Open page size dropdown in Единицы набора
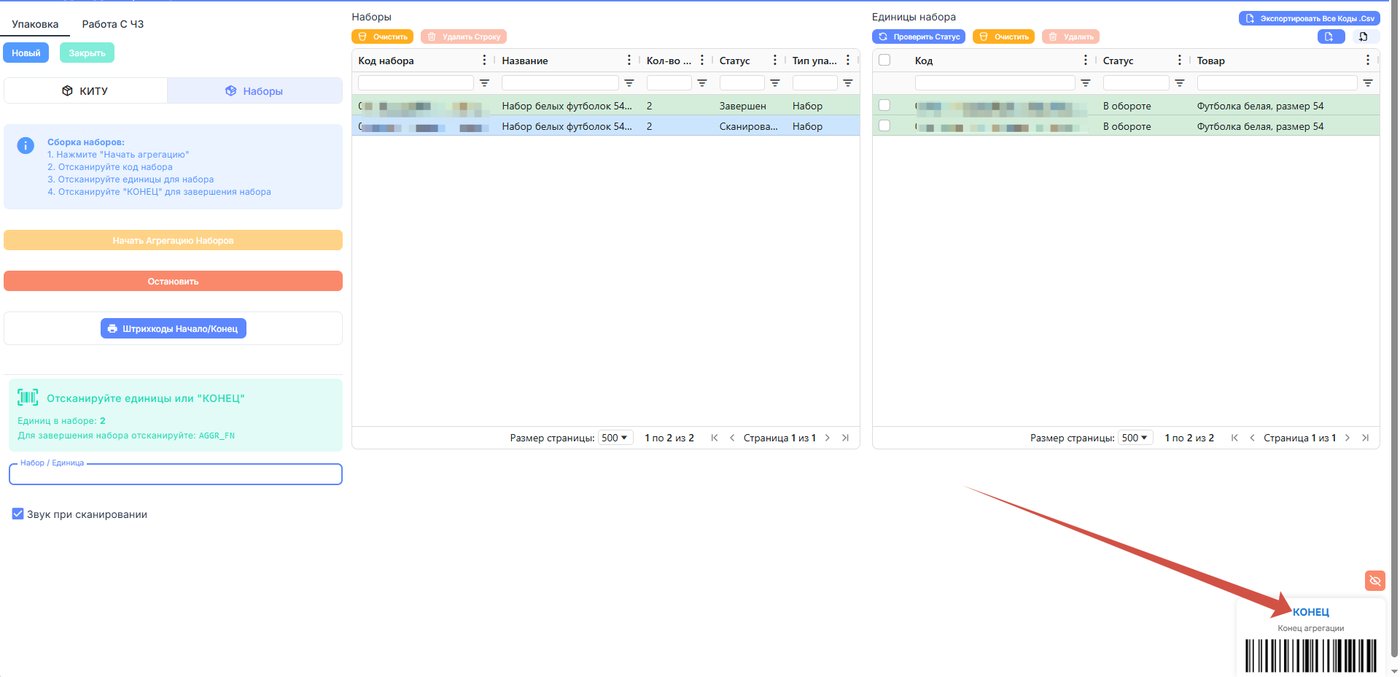Viewport: 1400px width, 677px height. [1135, 438]
